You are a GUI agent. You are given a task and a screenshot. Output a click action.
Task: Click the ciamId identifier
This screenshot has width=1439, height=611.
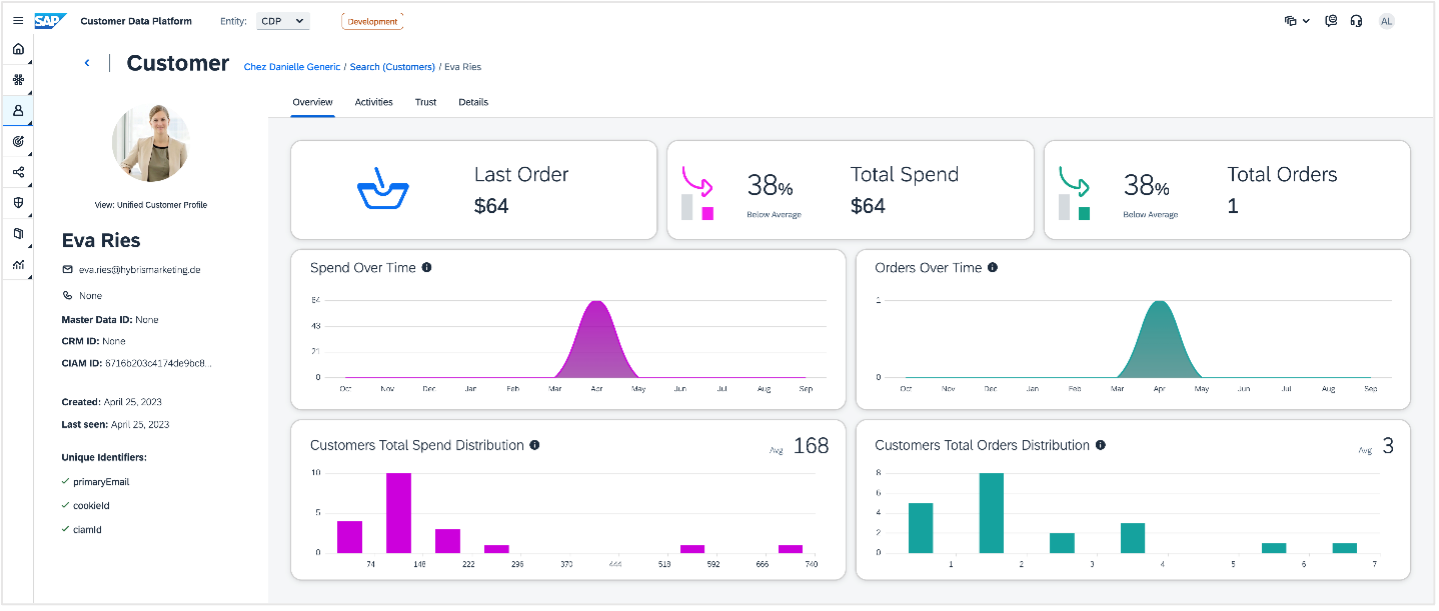pyautogui.click(x=88, y=530)
